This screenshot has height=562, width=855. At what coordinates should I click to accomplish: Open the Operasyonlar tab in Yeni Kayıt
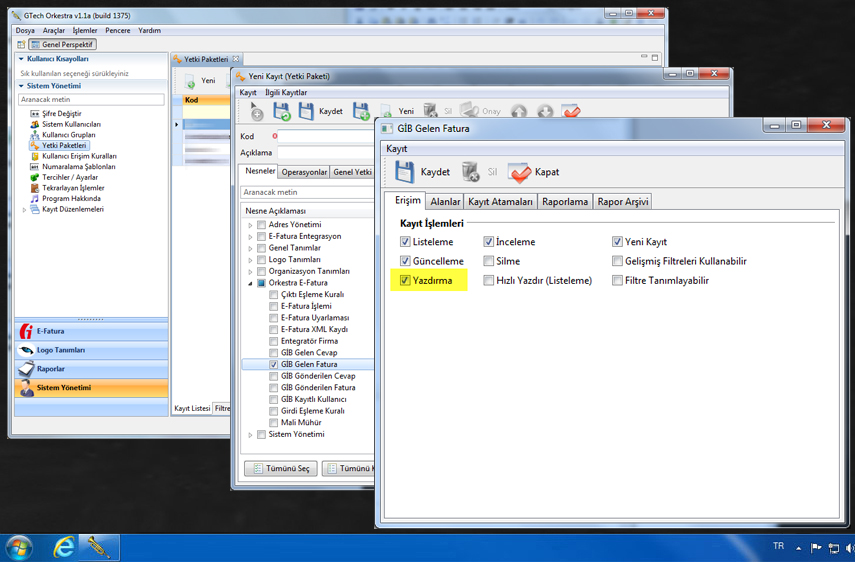(x=304, y=172)
